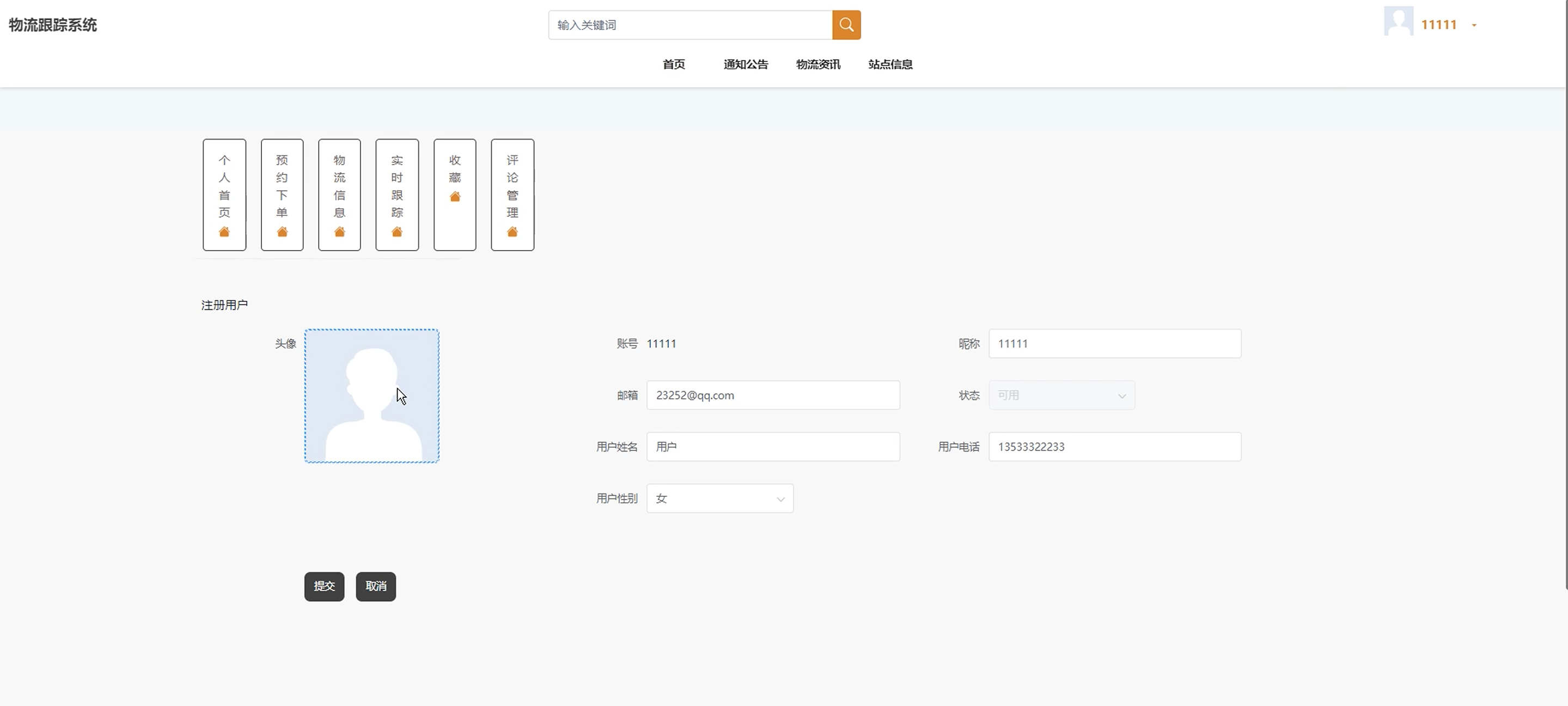This screenshot has height=706, width=1568.
Task: Focus the 输入关键词 search input box
Action: pos(690,25)
